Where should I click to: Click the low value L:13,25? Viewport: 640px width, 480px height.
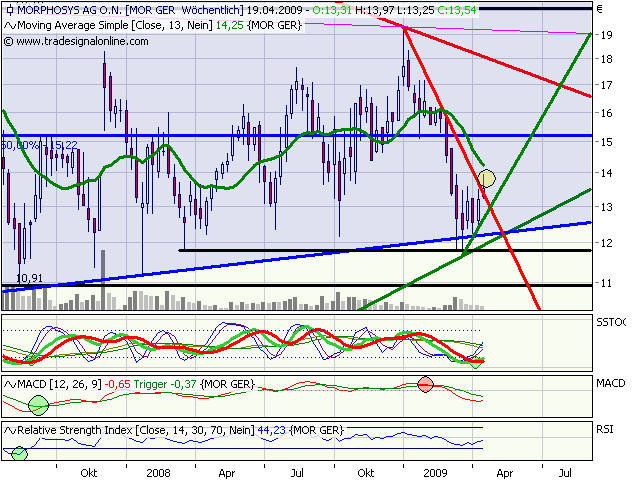tap(416, 10)
